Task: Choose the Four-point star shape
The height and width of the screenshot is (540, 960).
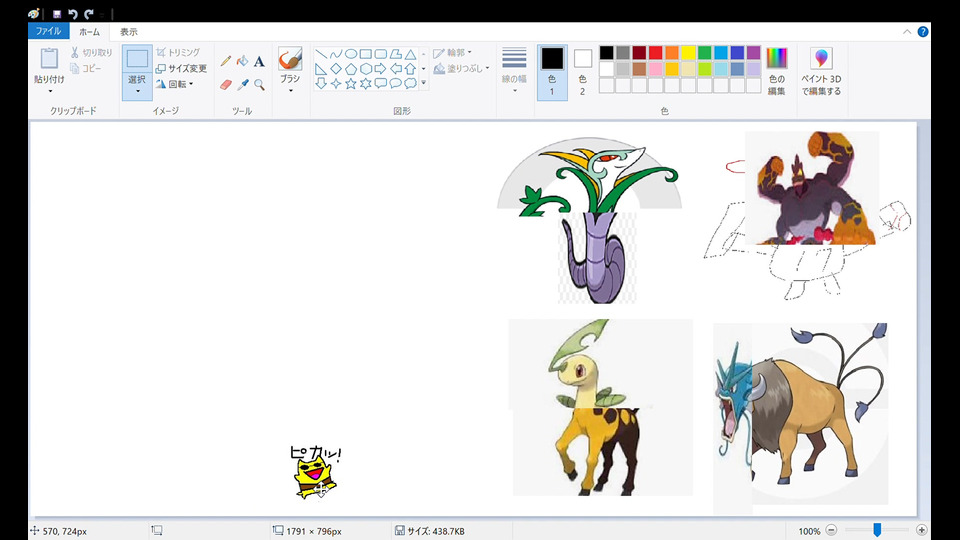Action: point(336,83)
